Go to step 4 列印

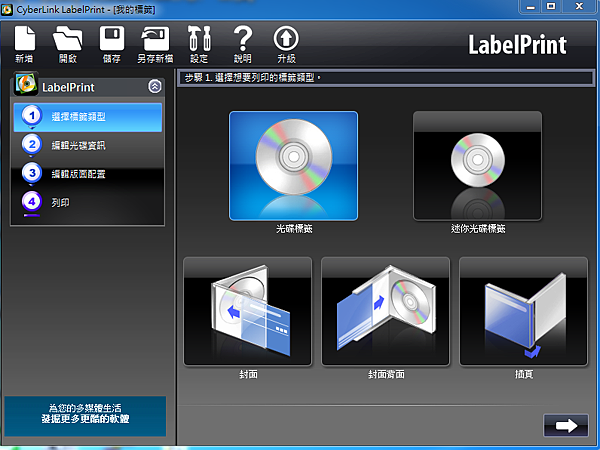[88, 202]
